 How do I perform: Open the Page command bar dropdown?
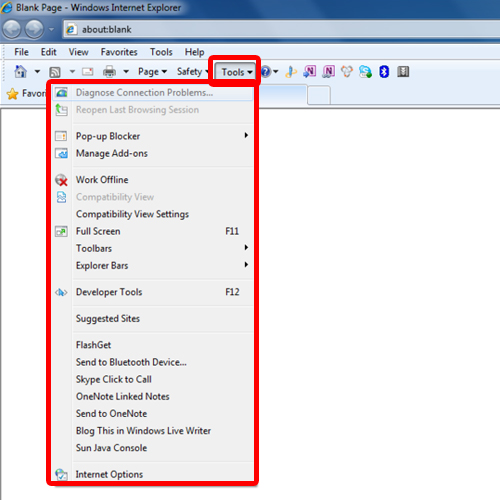(x=153, y=71)
